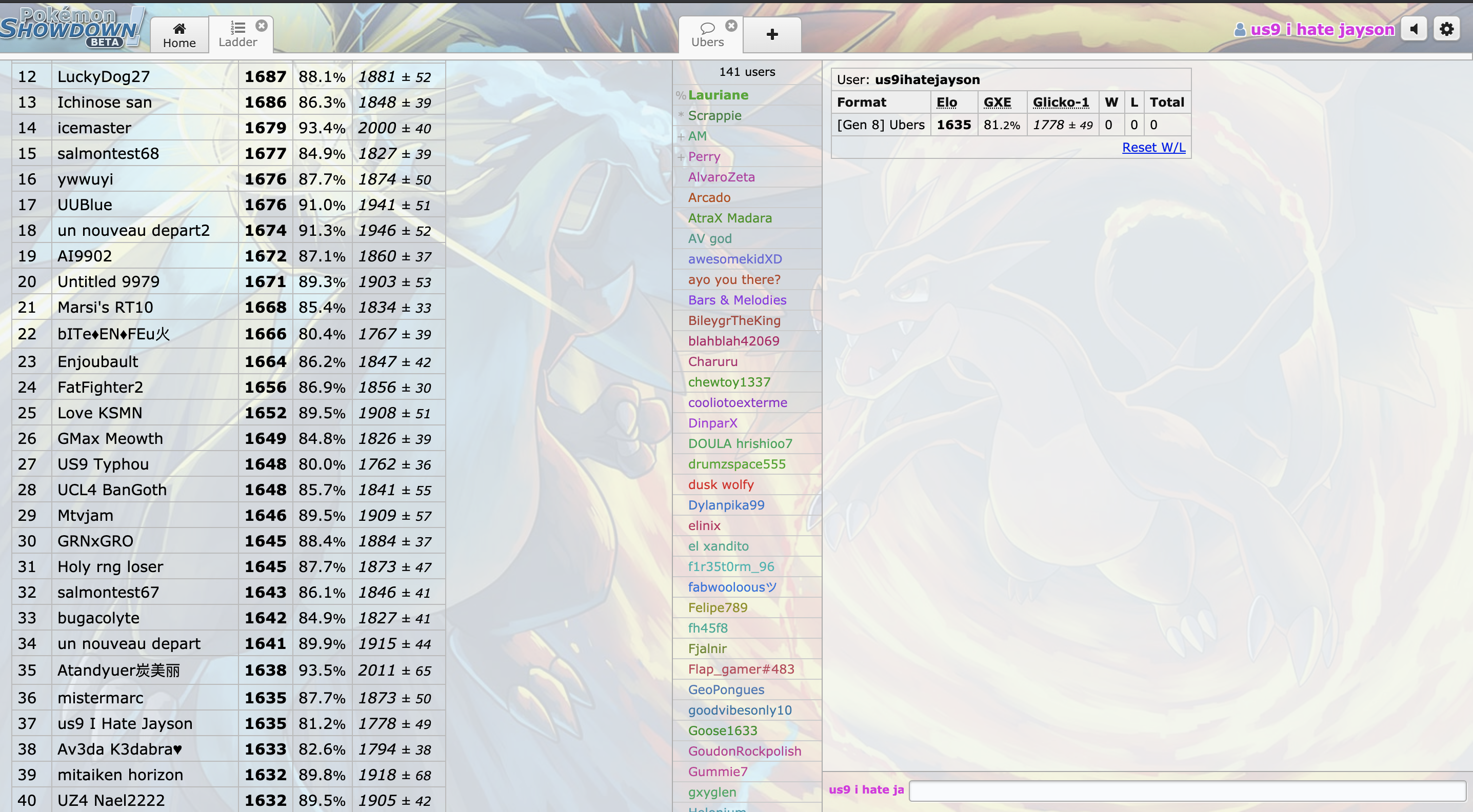Open the Ubers chat tab

tap(707, 35)
